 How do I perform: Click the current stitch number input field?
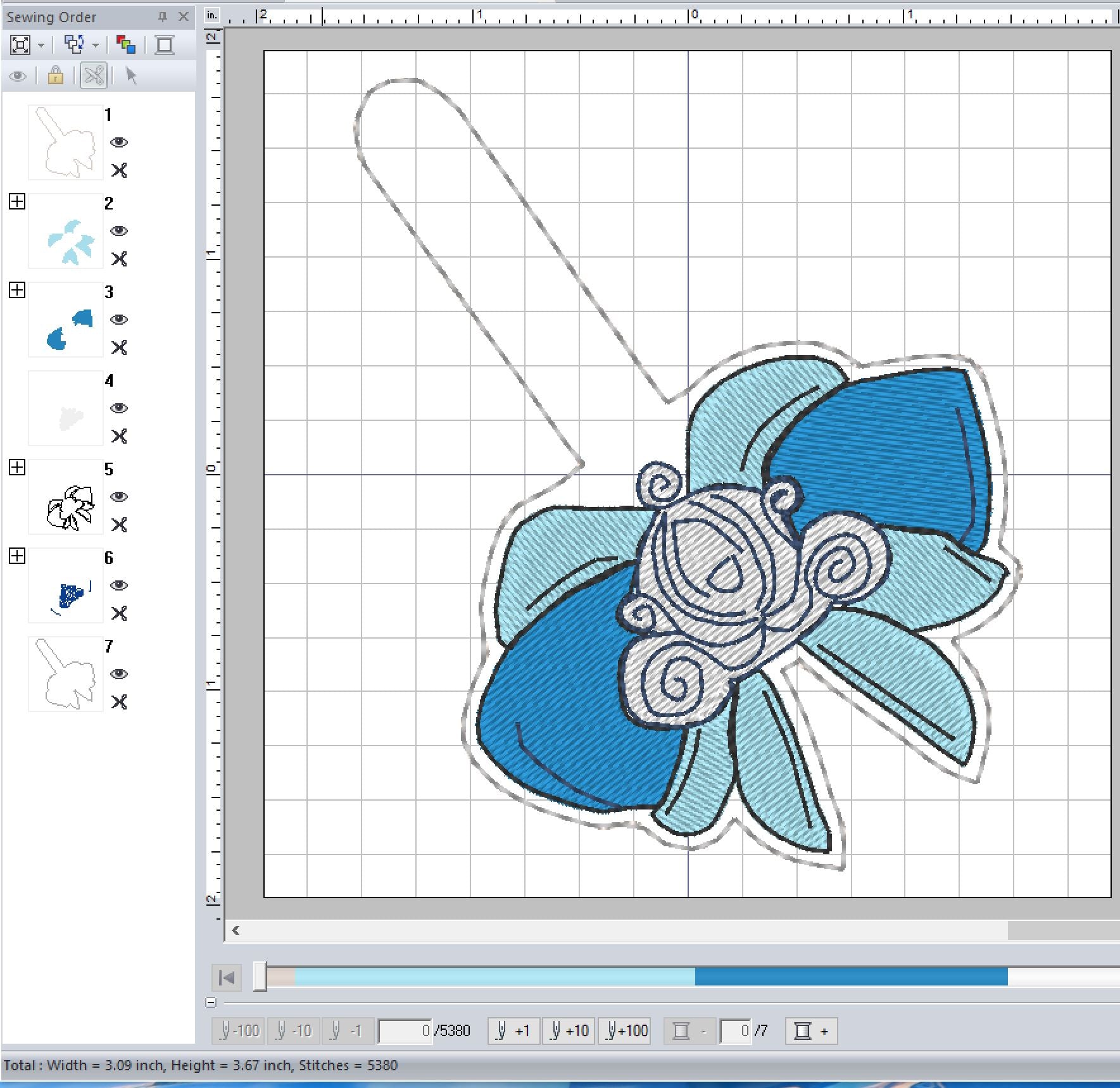click(x=405, y=1031)
